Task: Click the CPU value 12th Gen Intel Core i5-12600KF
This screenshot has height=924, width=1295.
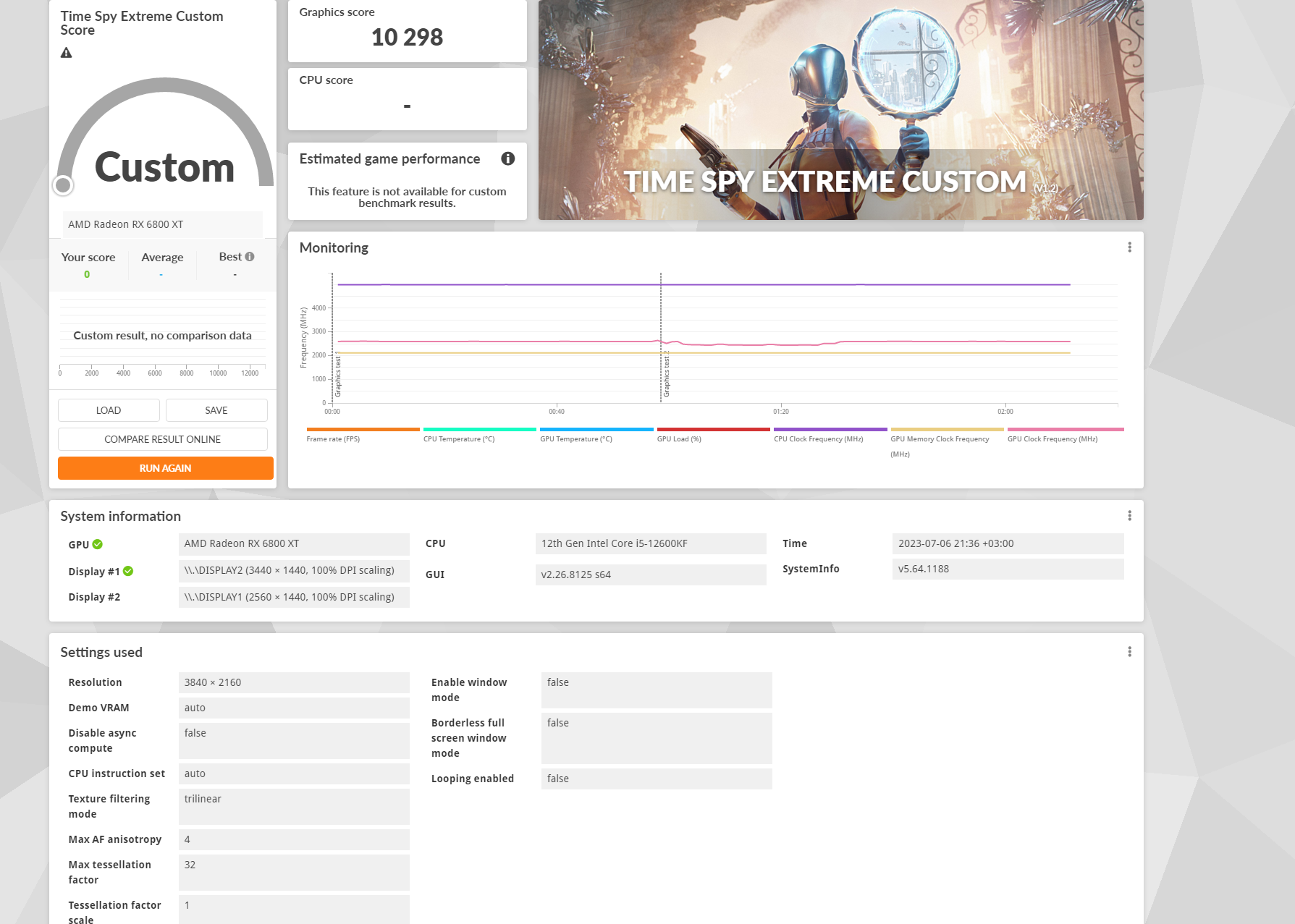Action: pos(651,543)
